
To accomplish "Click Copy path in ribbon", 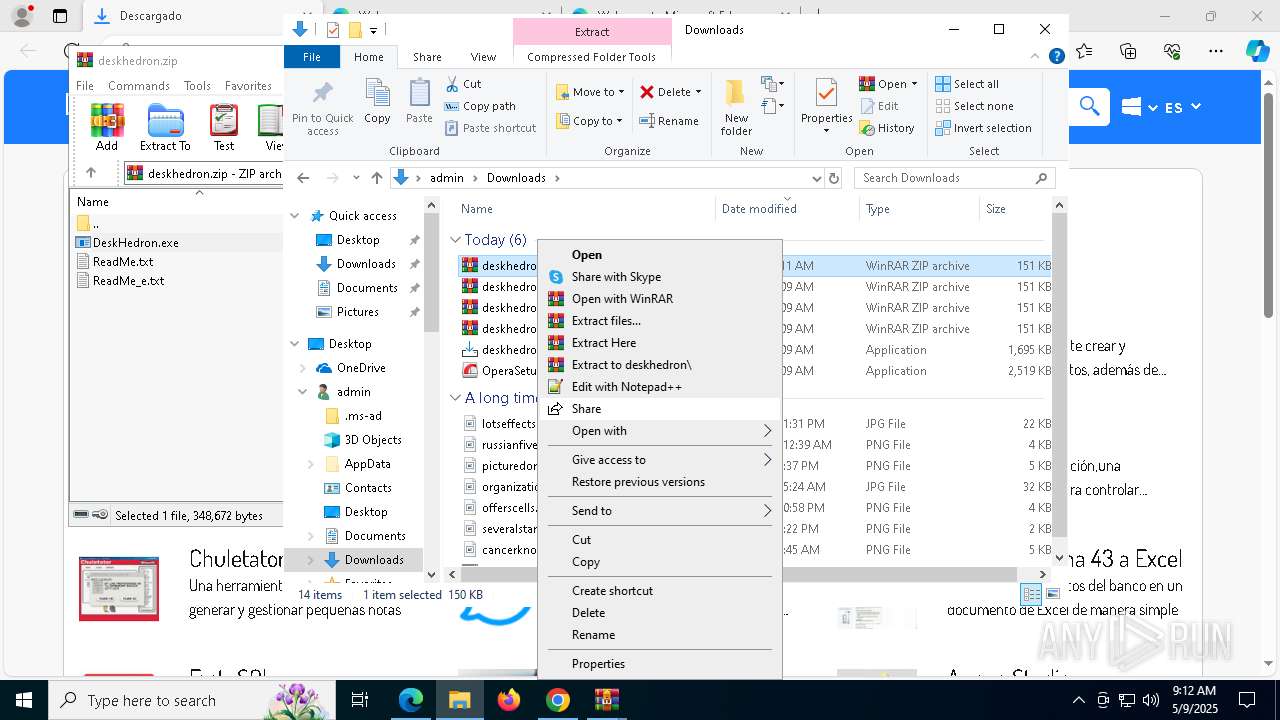I will (480, 106).
